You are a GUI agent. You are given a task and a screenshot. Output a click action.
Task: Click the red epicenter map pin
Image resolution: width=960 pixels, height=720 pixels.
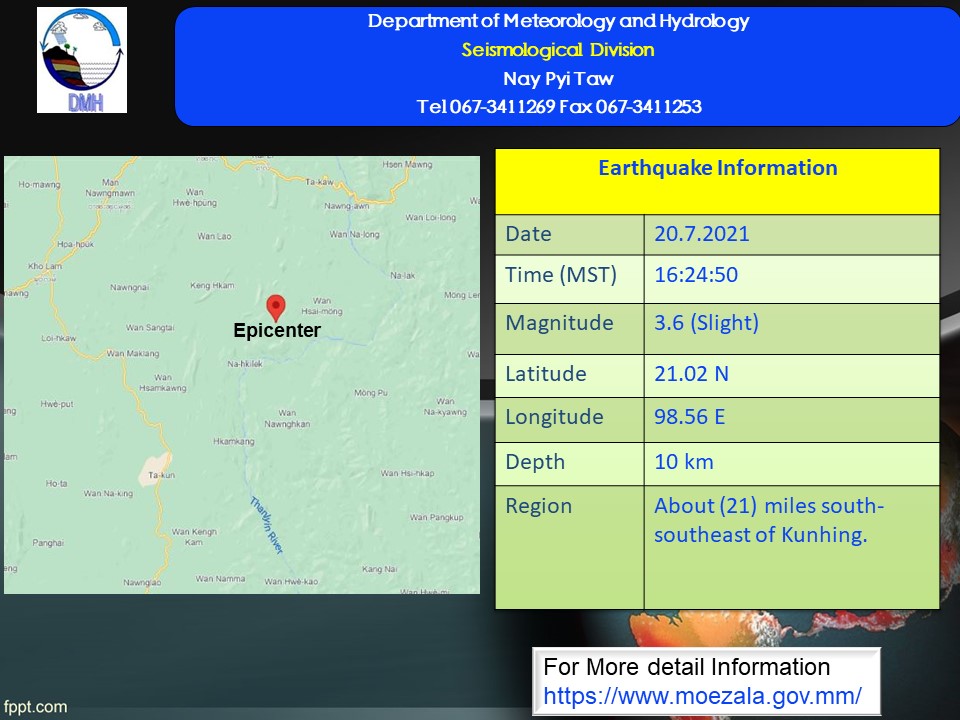pyautogui.click(x=276, y=308)
